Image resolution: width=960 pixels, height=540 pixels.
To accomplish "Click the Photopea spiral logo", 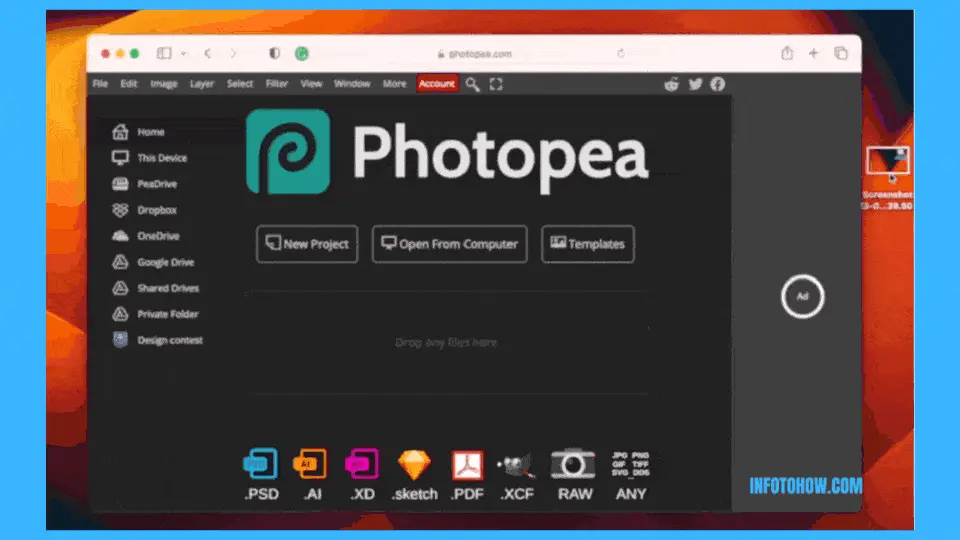I will [x=288, y=151].
